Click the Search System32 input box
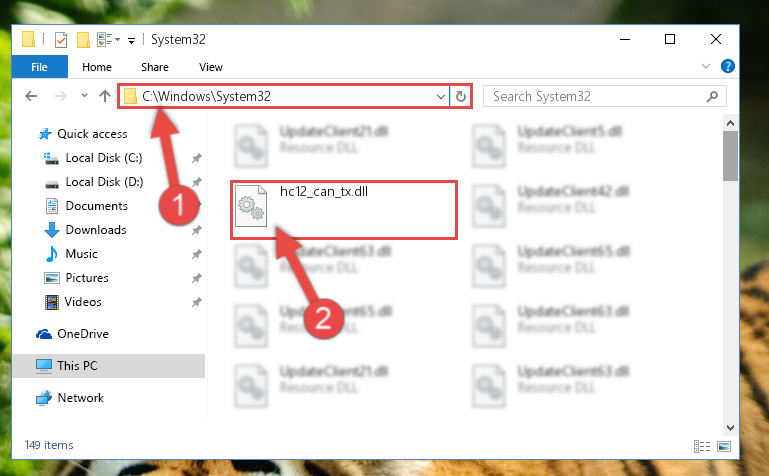This screenshot has width=769, height=476. pyautogui.click(x=604, y=96)
